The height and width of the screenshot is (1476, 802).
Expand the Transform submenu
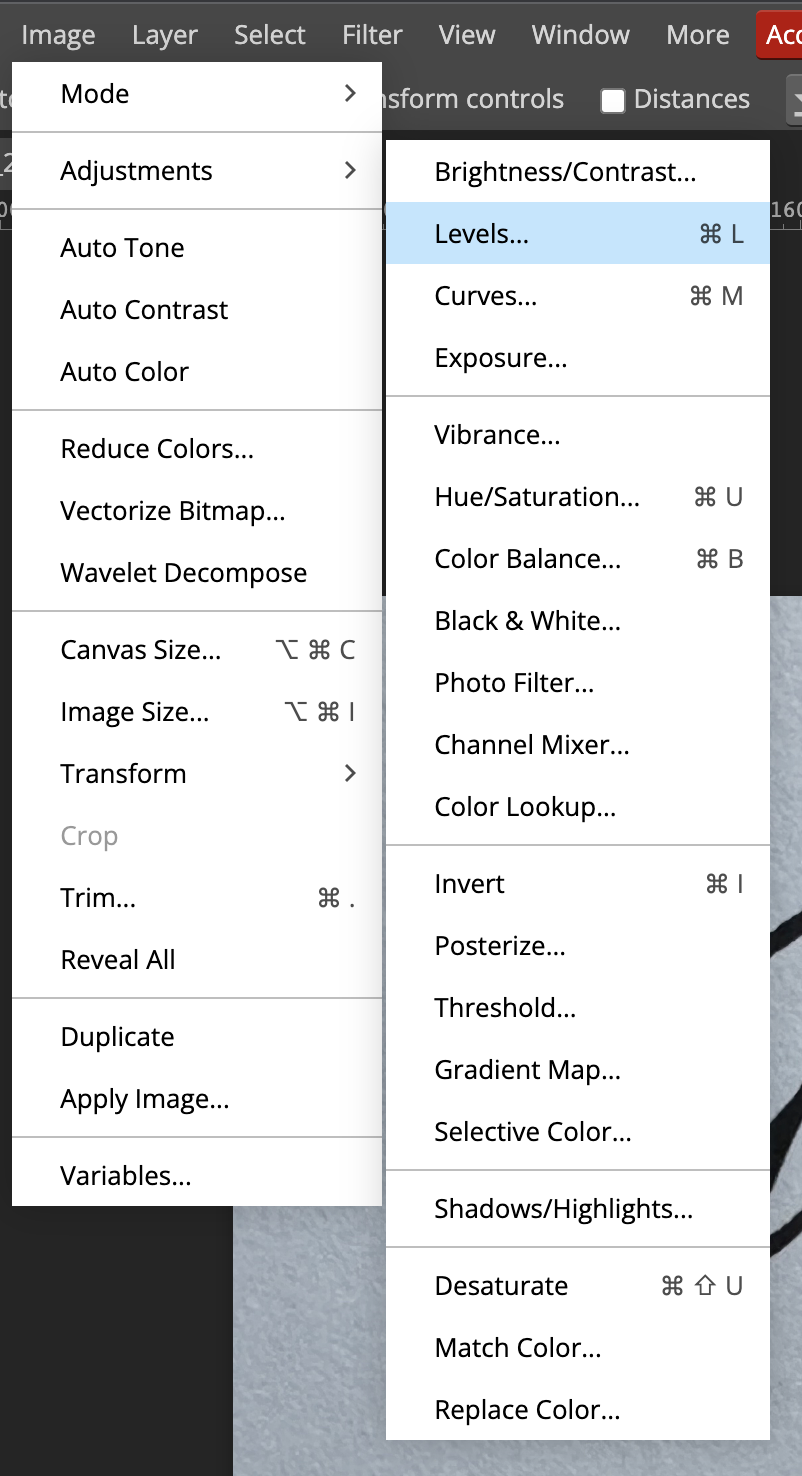click(196, 774)
